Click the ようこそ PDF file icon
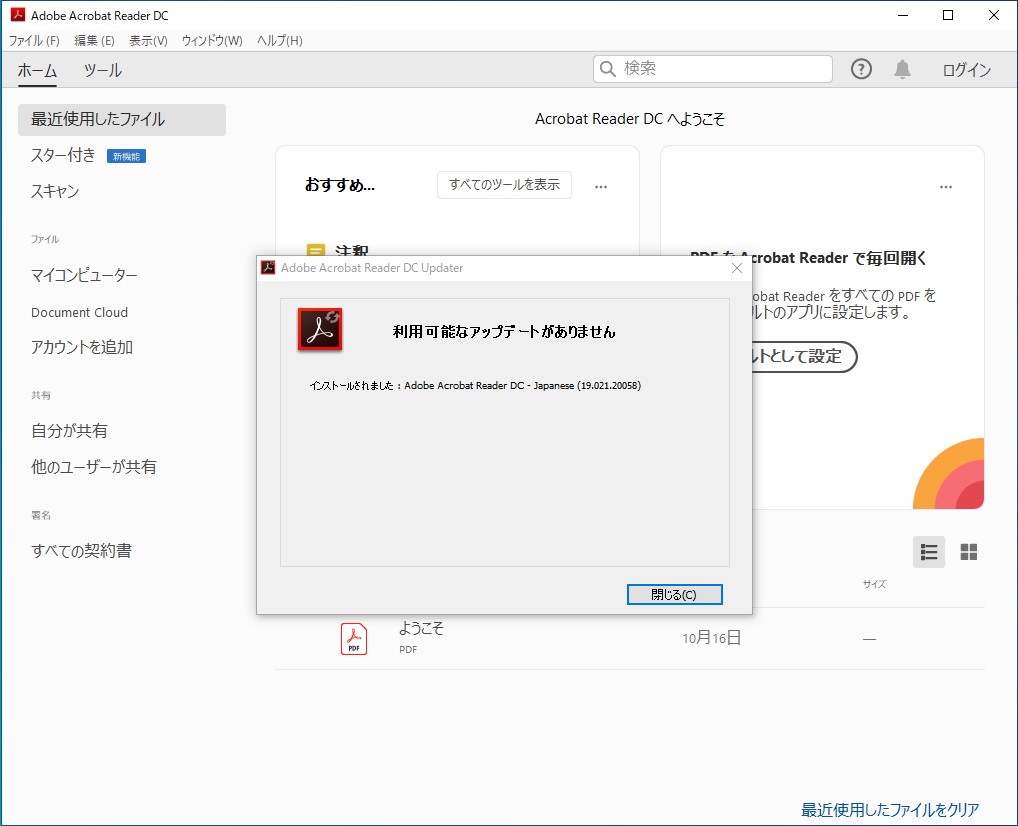The width and height of the screenshot is (1018, 826). pos(353,638)
